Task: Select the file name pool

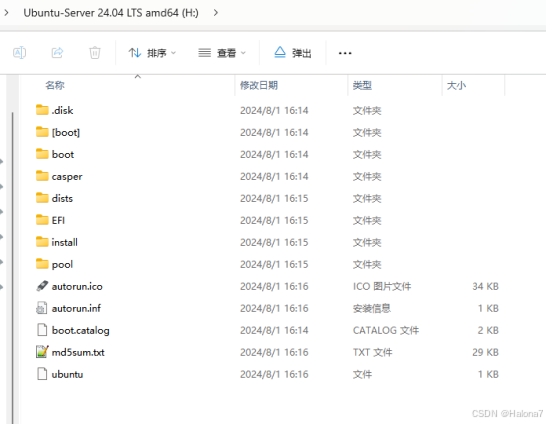Action: pos(62,265)
